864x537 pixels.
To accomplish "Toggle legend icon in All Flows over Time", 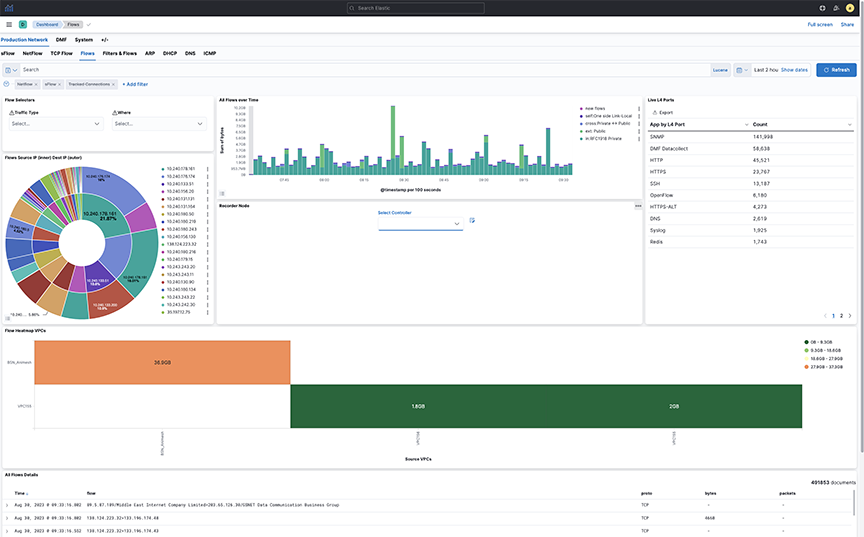I will click(x=222, y=193).
